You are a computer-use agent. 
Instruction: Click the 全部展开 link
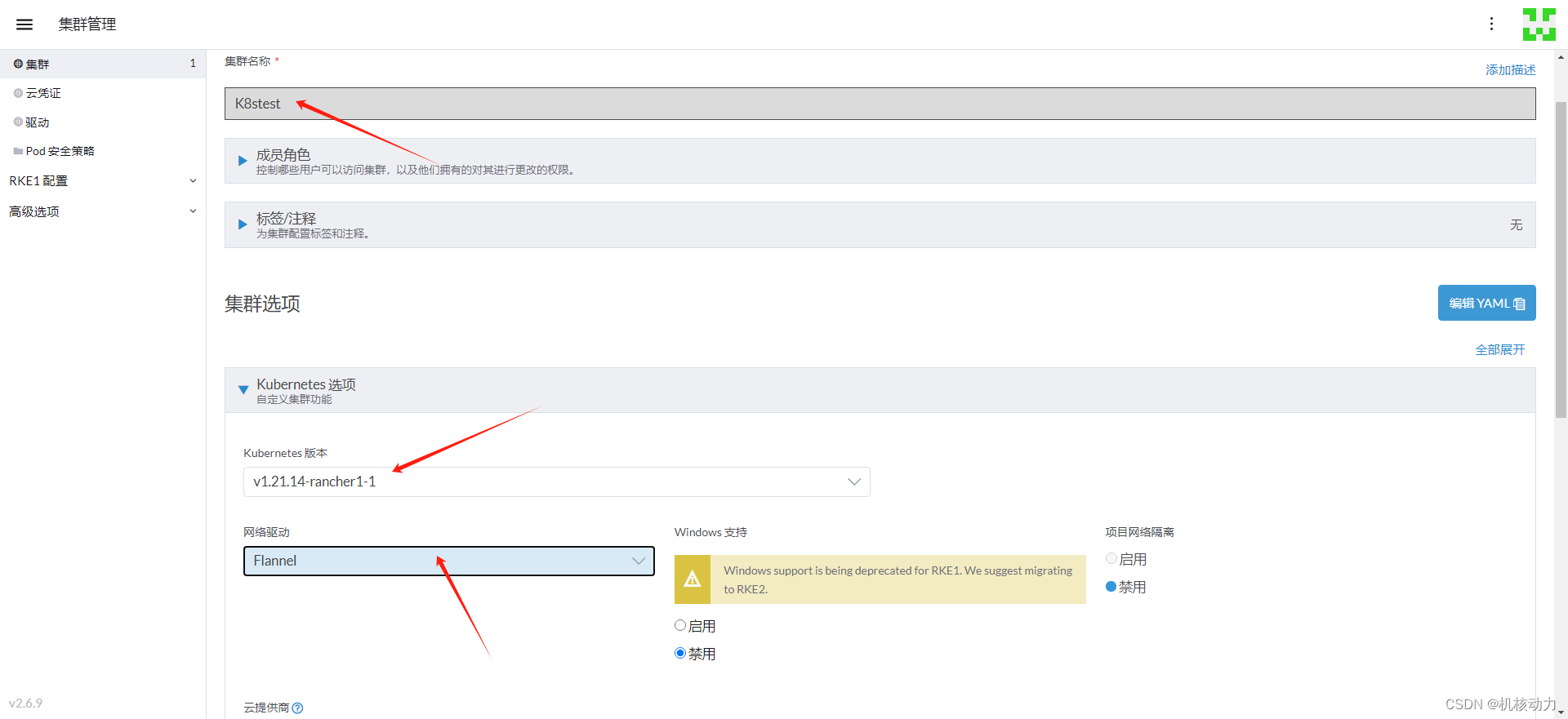pyautogui.click(x=1499, y=349)
